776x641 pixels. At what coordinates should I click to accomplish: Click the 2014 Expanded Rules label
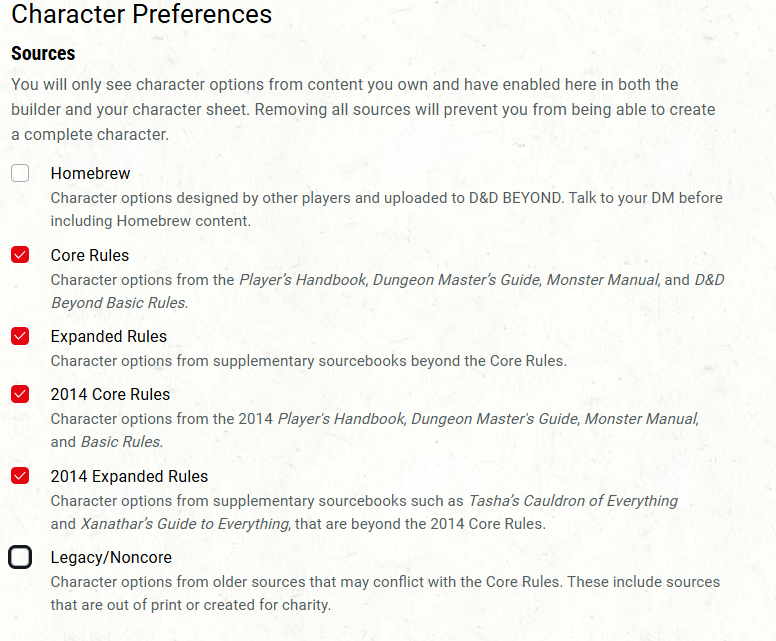129,476
